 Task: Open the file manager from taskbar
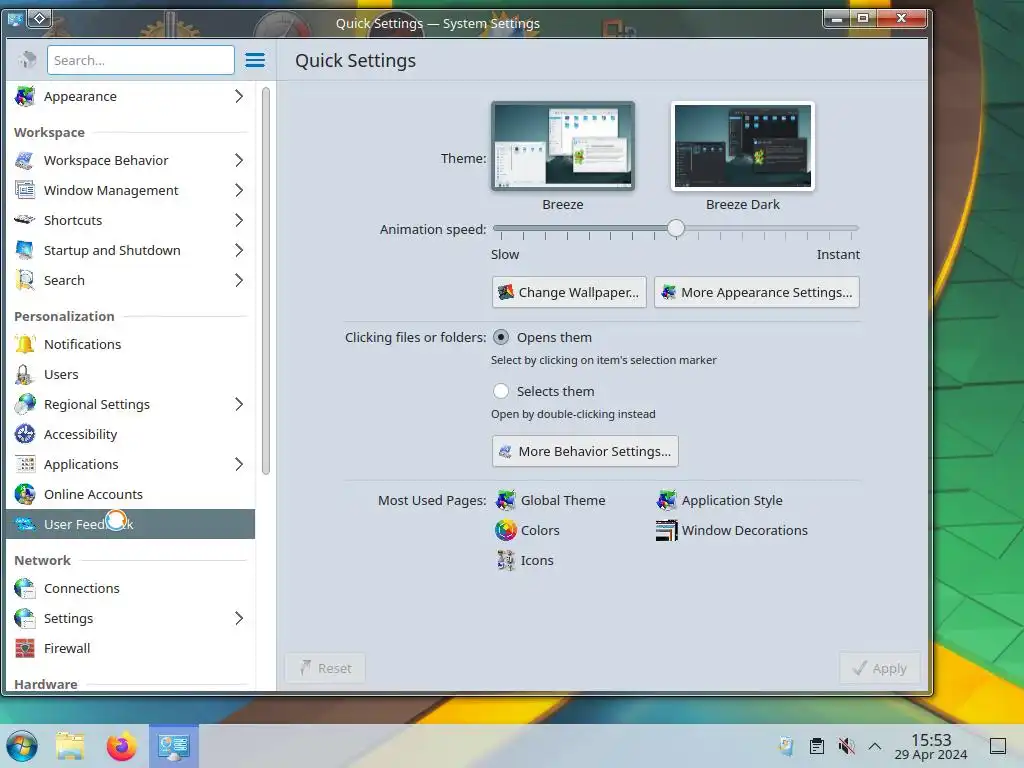coord(71,746)
